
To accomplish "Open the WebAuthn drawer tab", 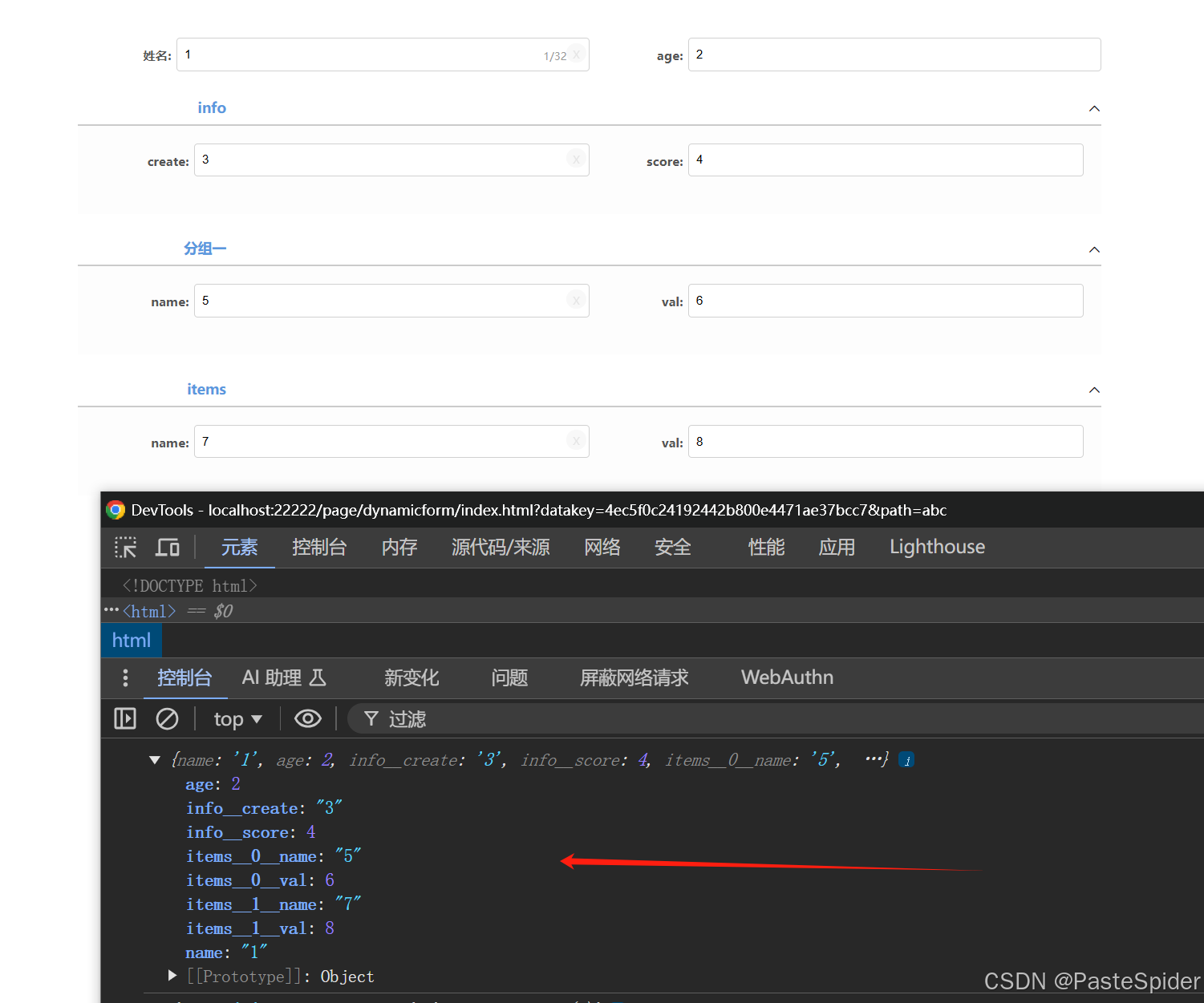I will click(787, 678).
